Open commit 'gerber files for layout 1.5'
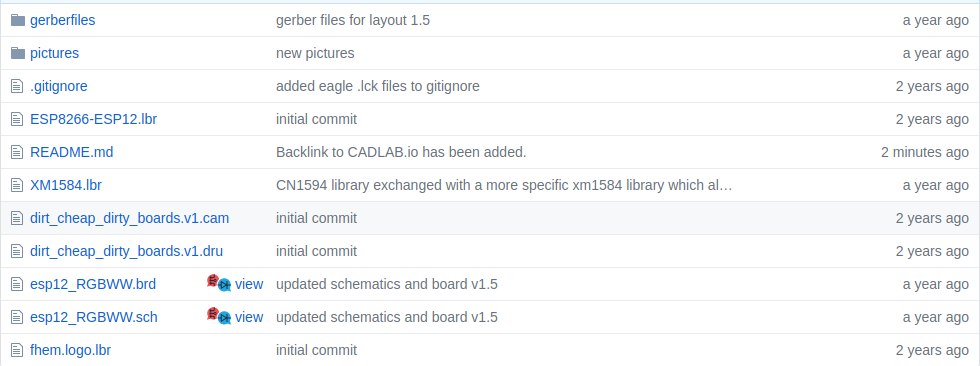980x366 pixels. pos(352,21)
